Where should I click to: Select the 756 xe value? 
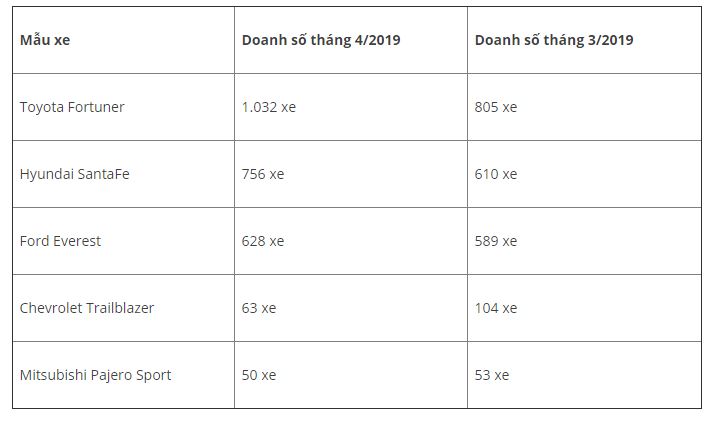click(263, 174)
